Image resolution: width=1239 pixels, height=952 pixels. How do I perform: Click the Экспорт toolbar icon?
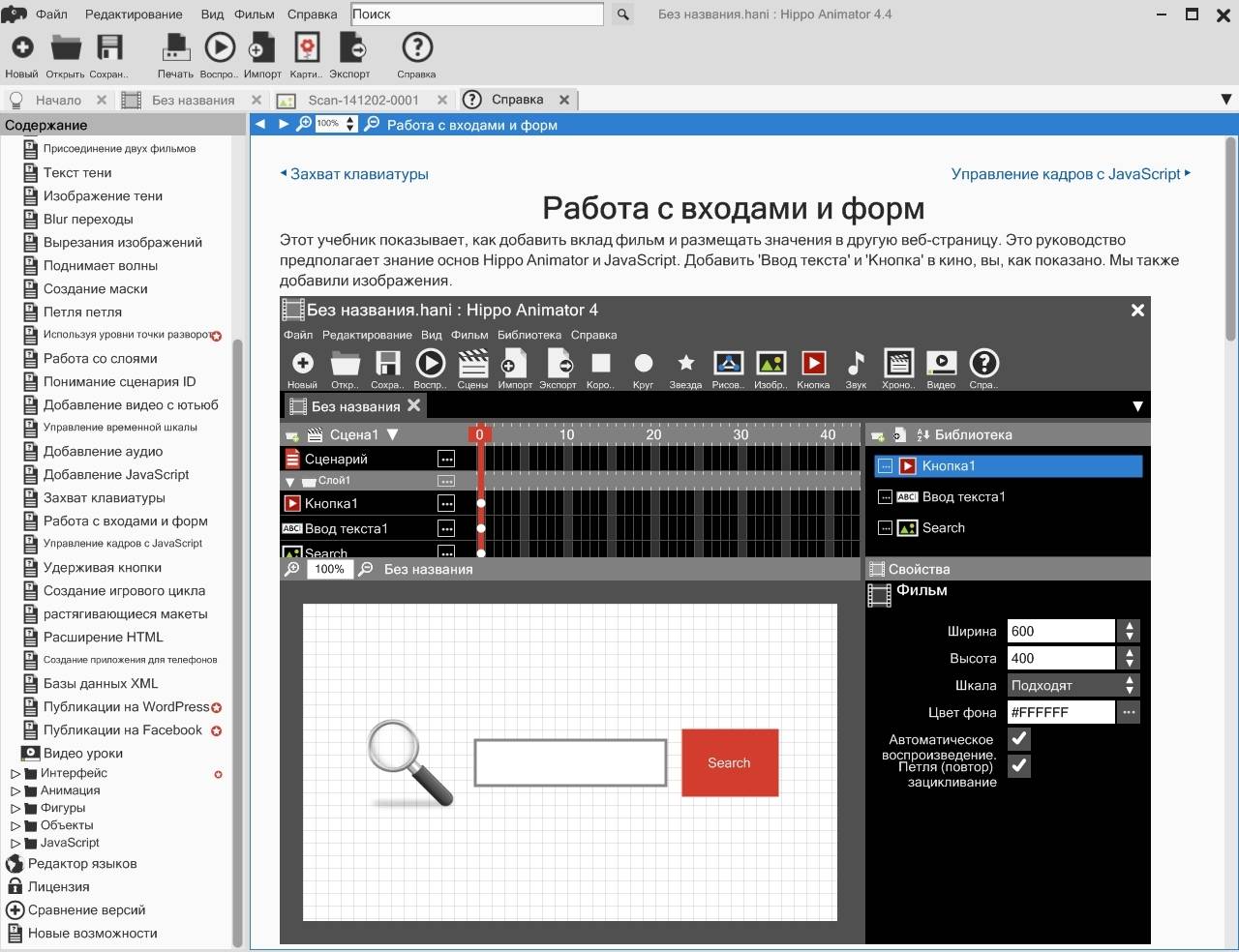(352, 47)
